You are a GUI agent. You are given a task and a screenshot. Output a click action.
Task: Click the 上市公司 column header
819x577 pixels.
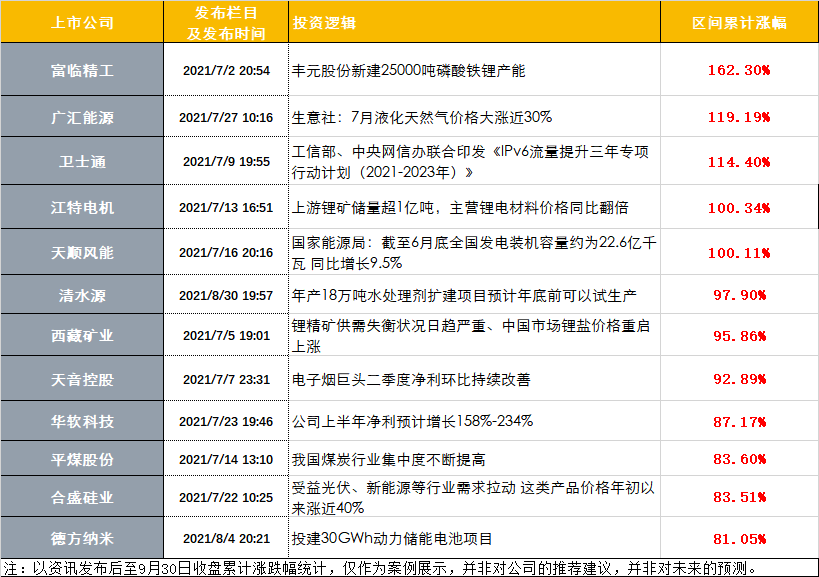pos(82,22)
